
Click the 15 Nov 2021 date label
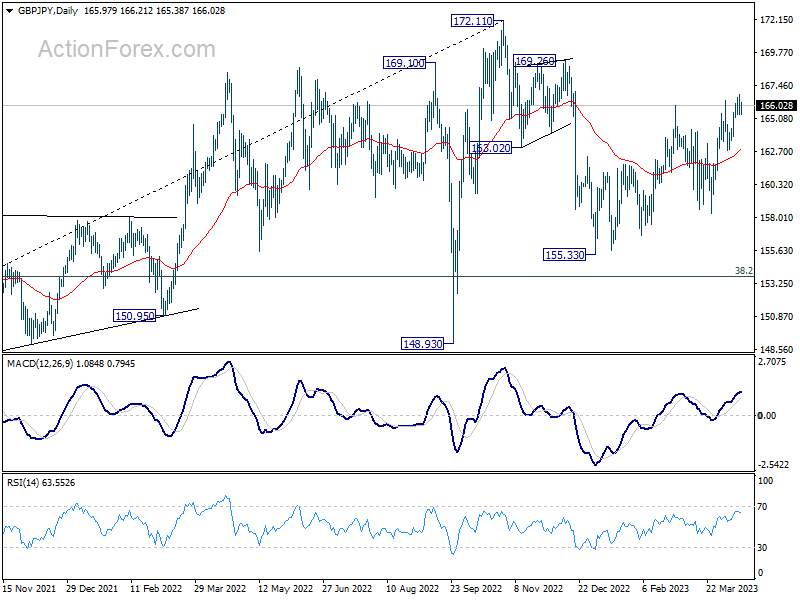(x=30, y=588)
